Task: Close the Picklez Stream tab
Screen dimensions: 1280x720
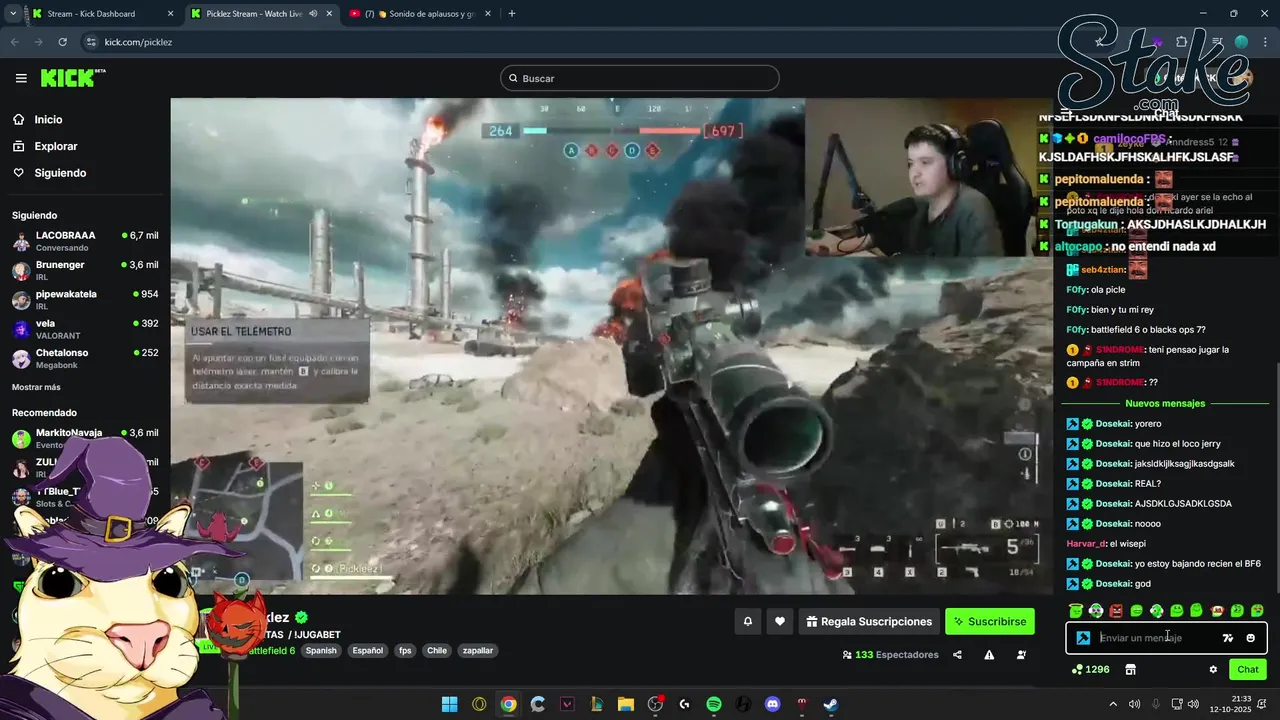Action: (329, 14)
